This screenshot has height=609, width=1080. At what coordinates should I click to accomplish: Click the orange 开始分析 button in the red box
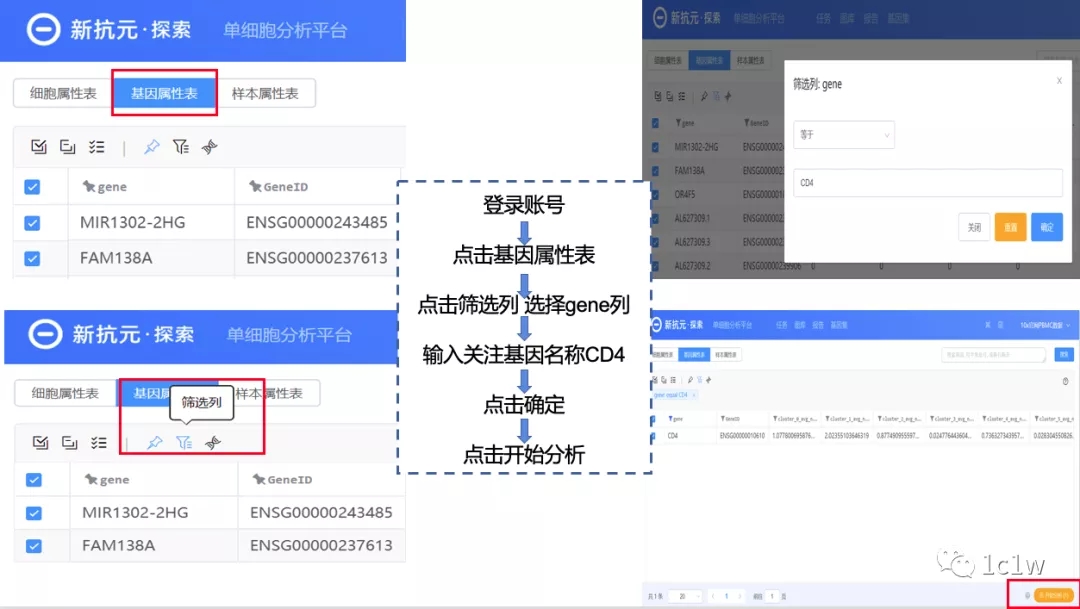[1053, 595]
